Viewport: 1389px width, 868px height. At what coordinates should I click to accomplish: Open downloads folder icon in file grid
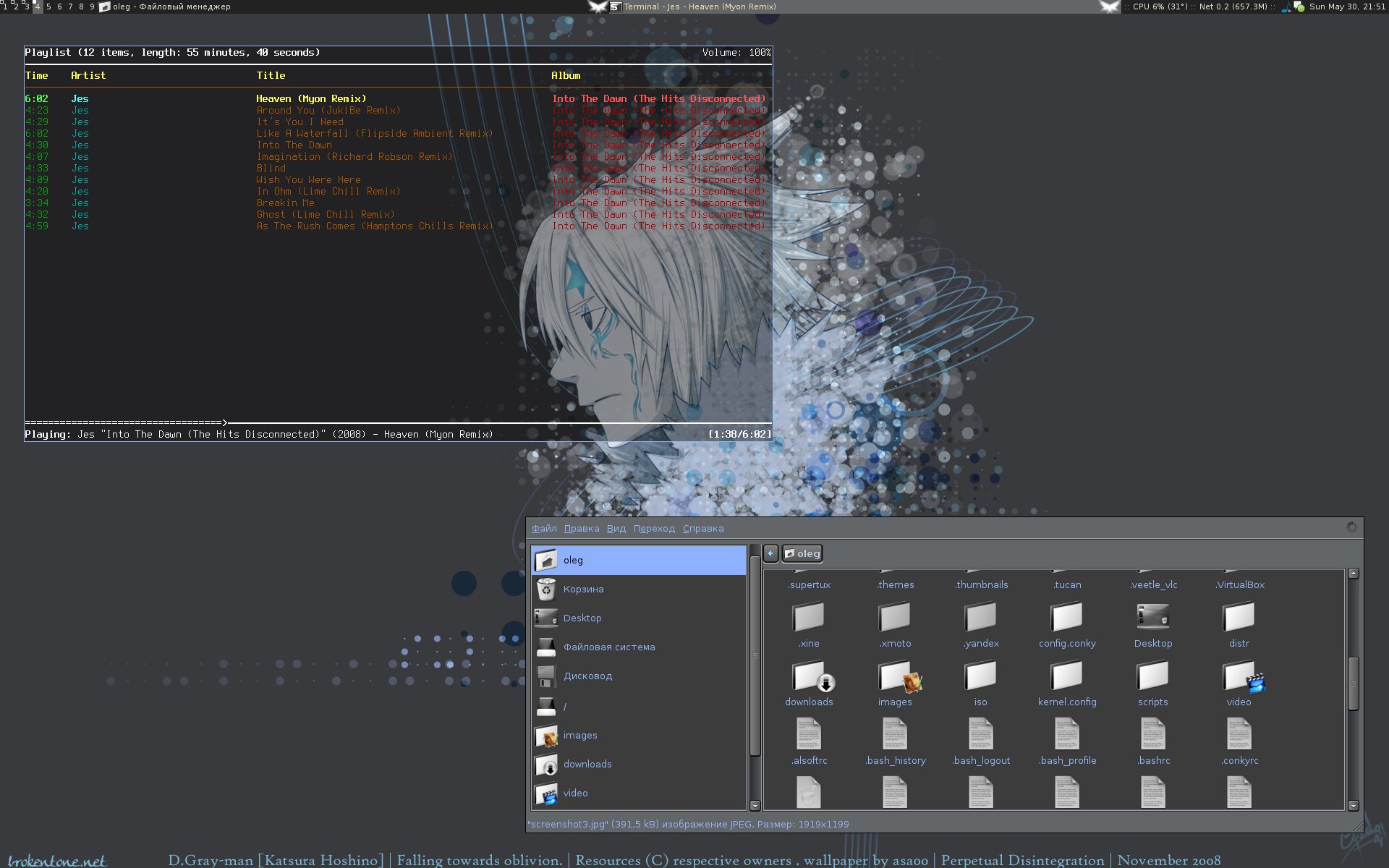[x=812, y=676]
